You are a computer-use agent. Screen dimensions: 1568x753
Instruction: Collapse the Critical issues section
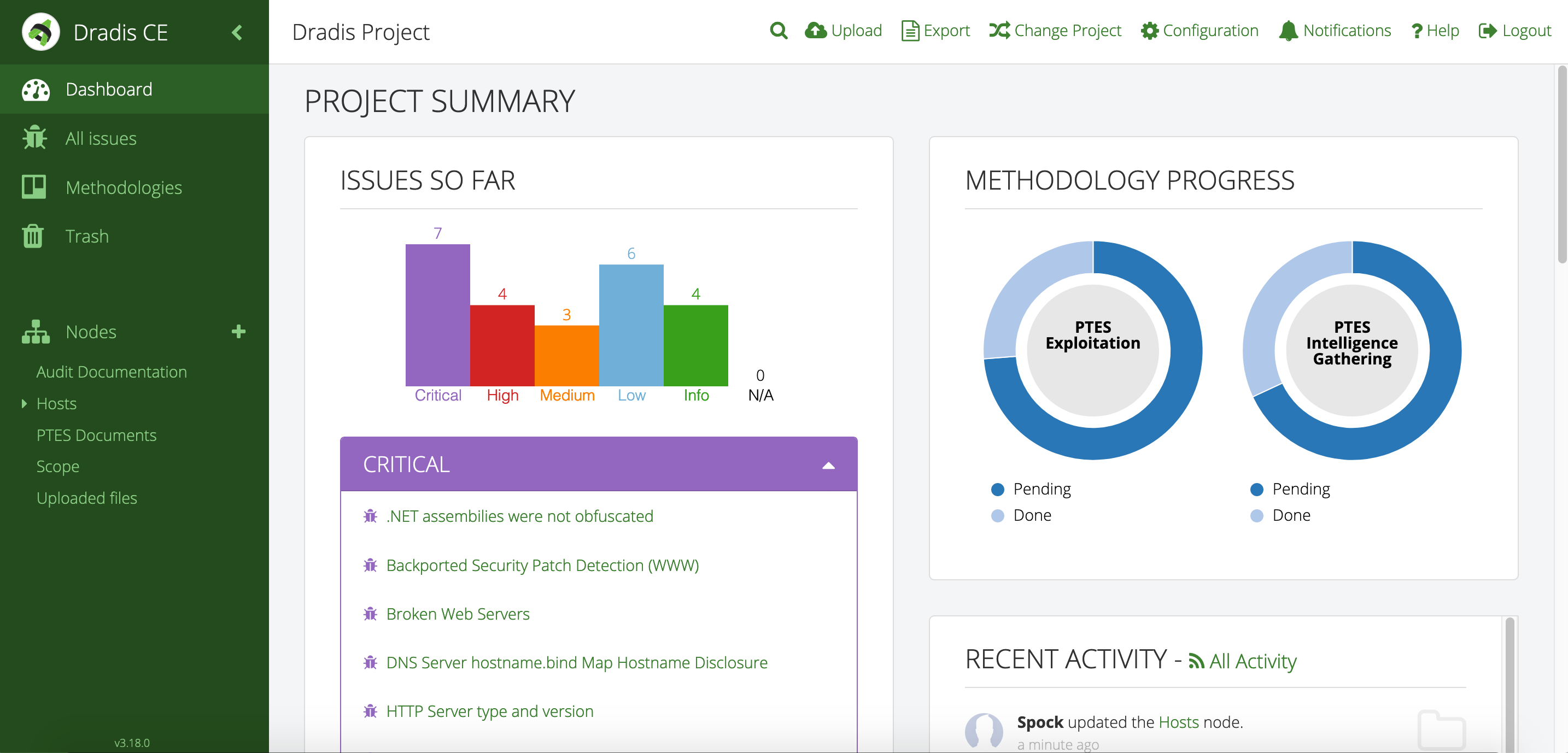(828, 464)
